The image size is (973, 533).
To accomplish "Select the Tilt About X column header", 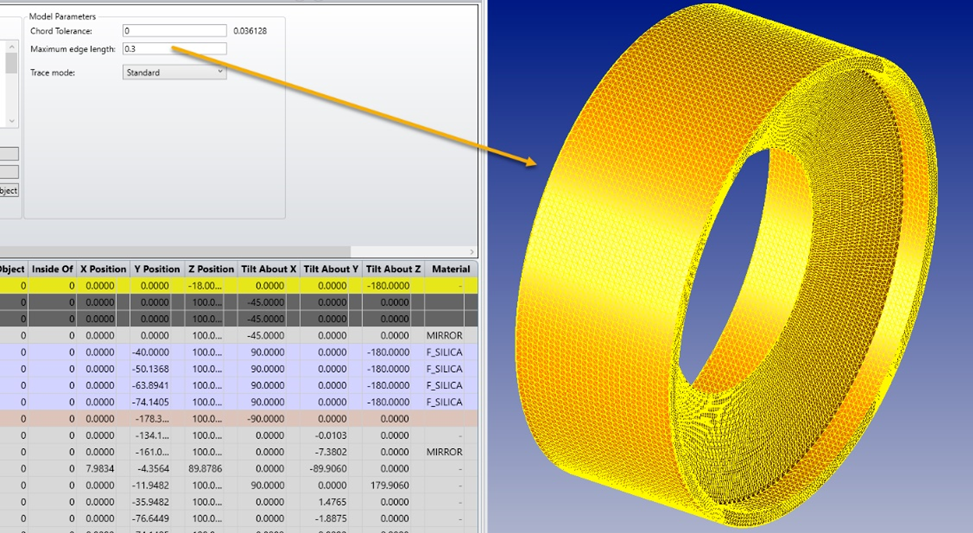I will tap(268, 269).
